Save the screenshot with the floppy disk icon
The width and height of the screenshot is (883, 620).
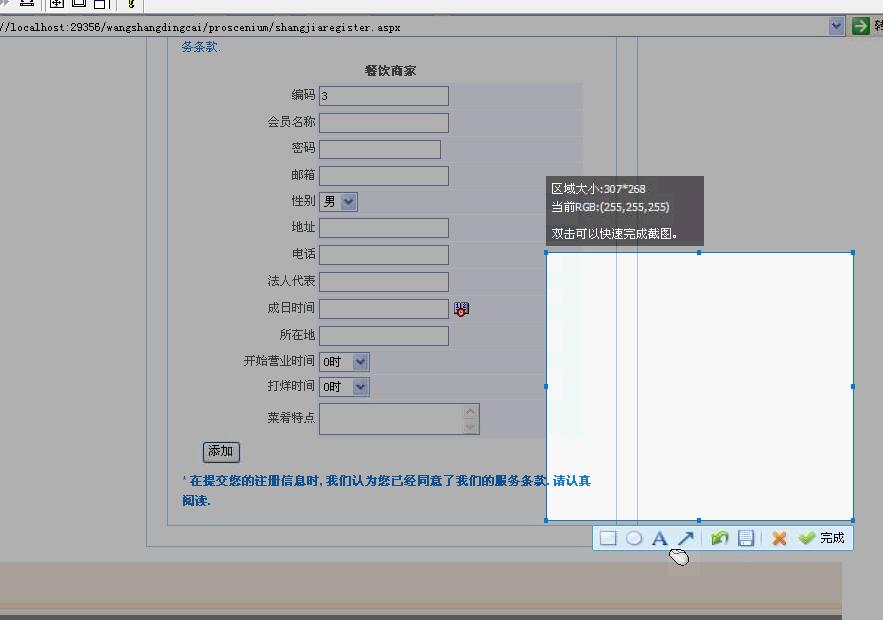[746, 538]
